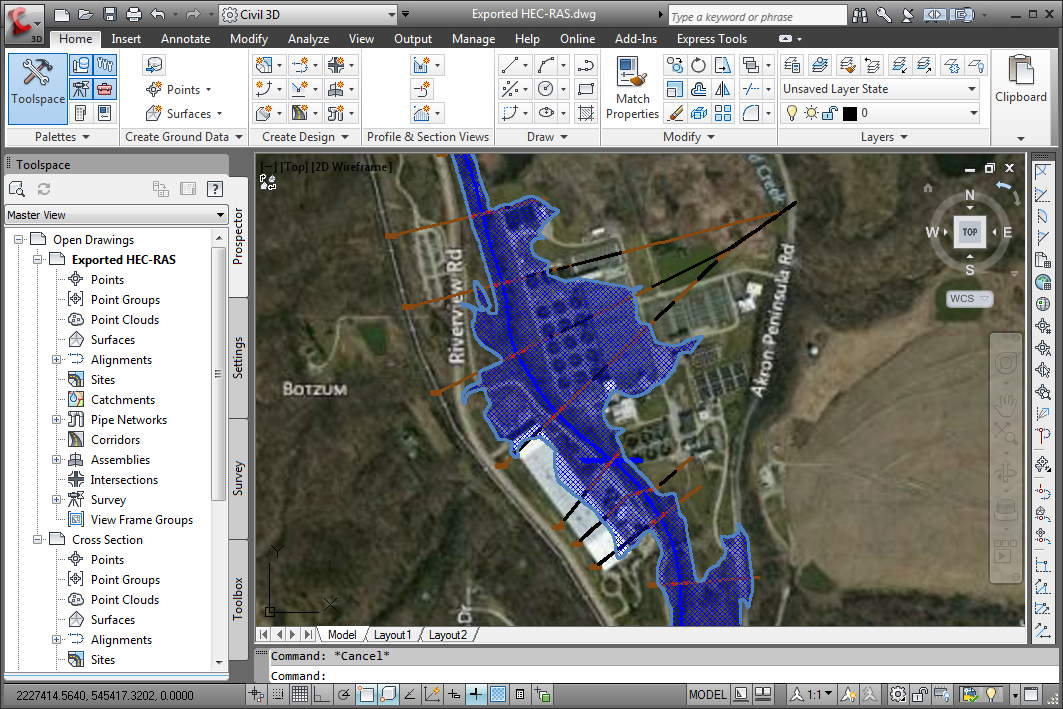Toggle Ortho Mode in status bar
Image resolution: width=1063 pixels, height=709 pixels.
(321, 695)
